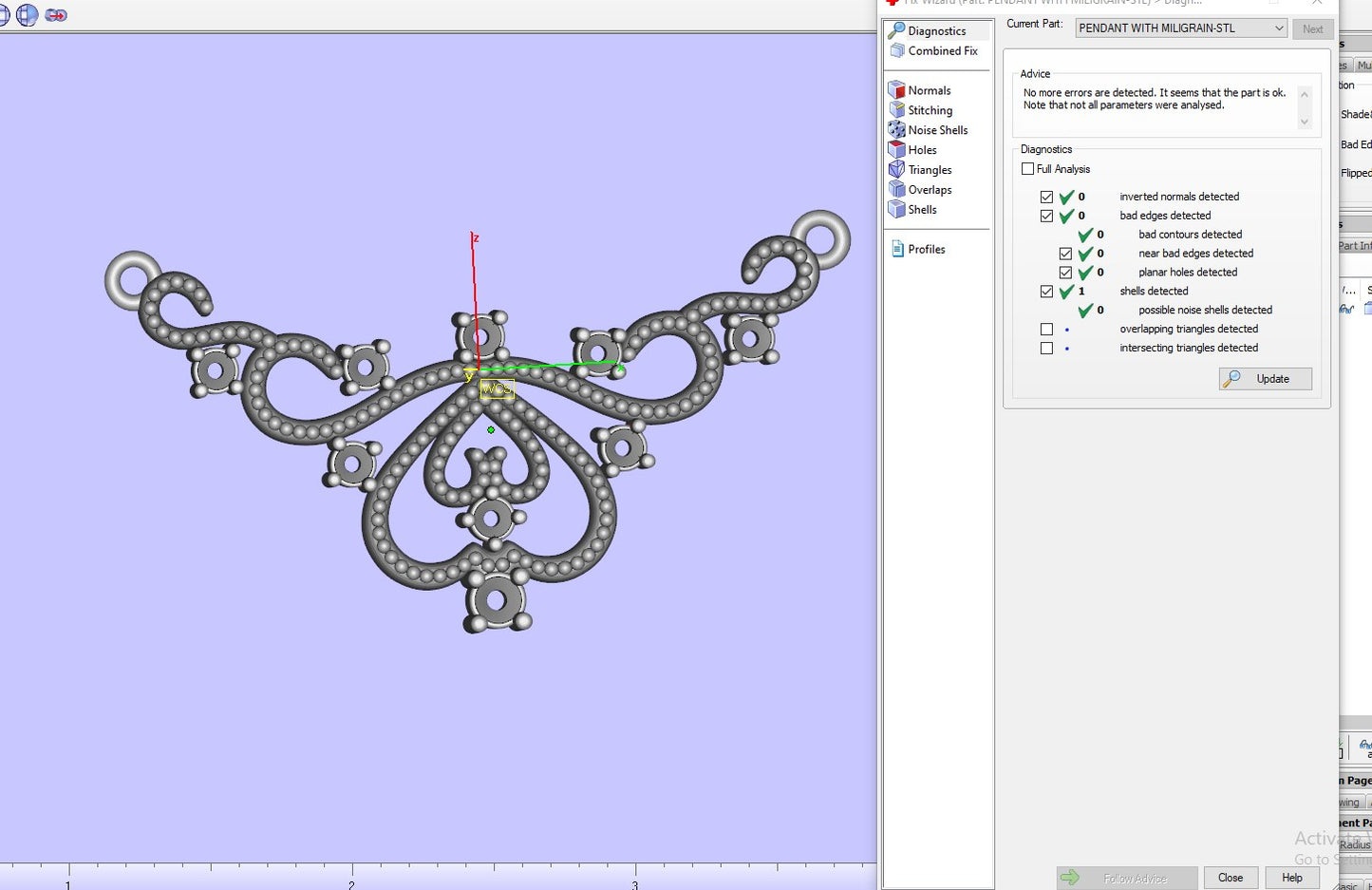
Task: Uncheck the shells detected checkbox
Action: [x=1046, y=292]
